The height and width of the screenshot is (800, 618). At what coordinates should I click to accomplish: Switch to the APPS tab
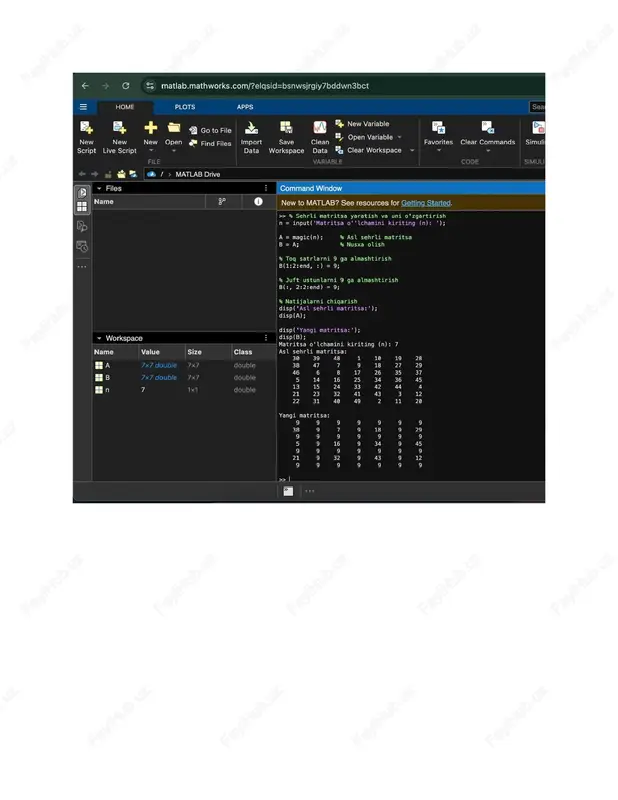tap(245, 107)
